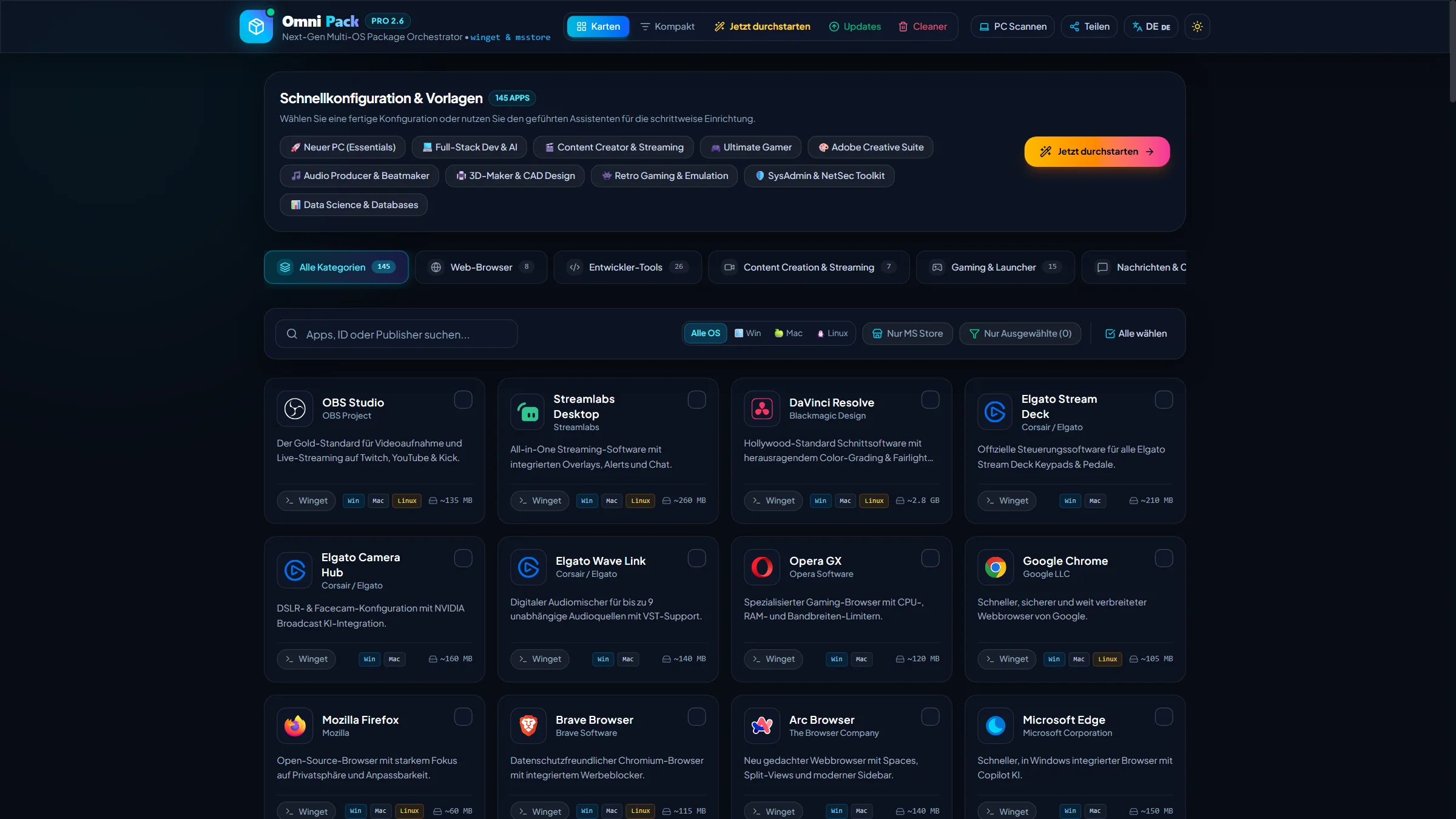Toggle the light/dark theme sun icon
The image size is (1456, 819).
click(x=1197, y=27)
